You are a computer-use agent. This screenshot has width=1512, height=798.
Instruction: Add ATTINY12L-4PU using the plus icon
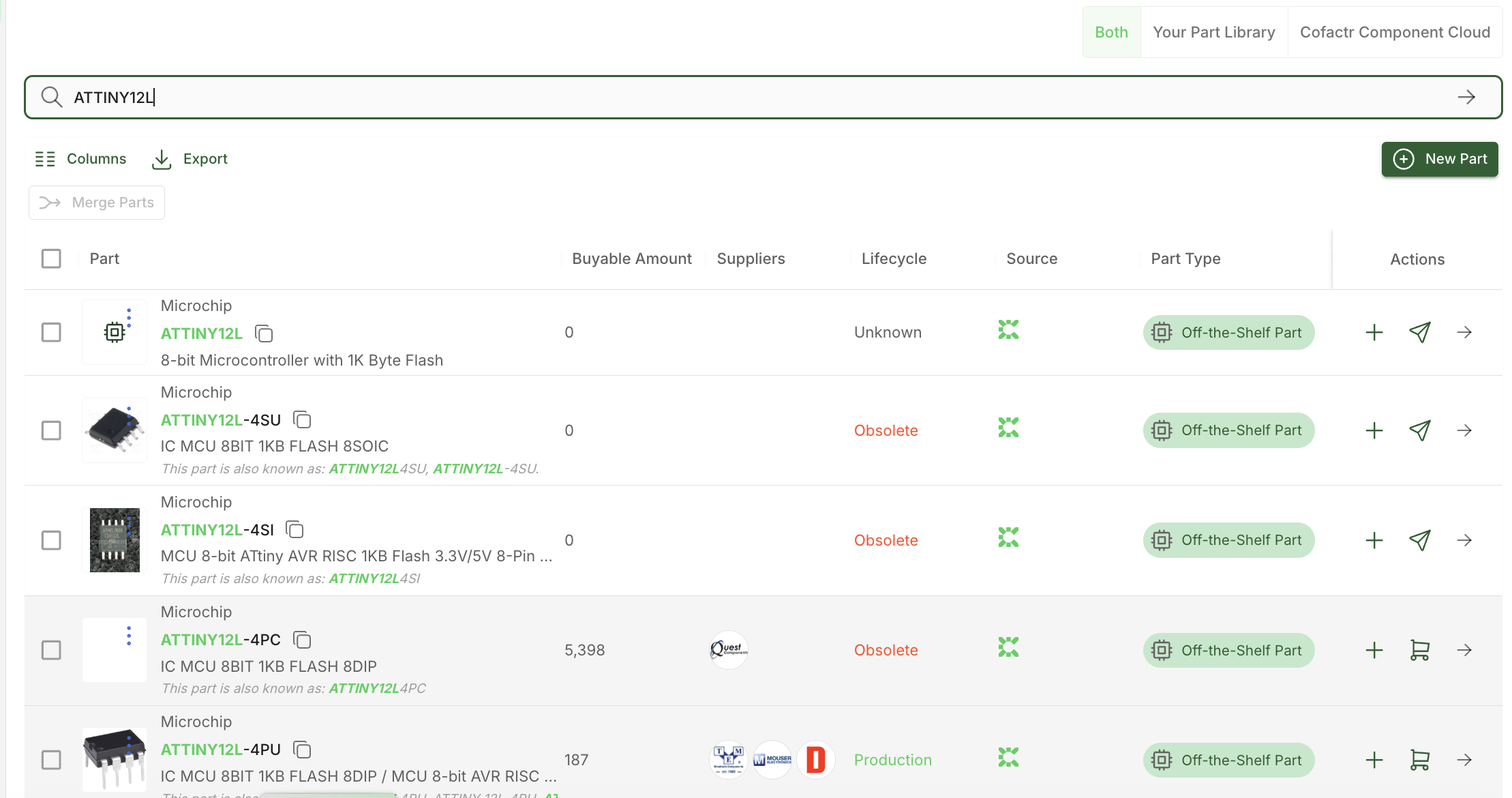[x=1374, y=760]
